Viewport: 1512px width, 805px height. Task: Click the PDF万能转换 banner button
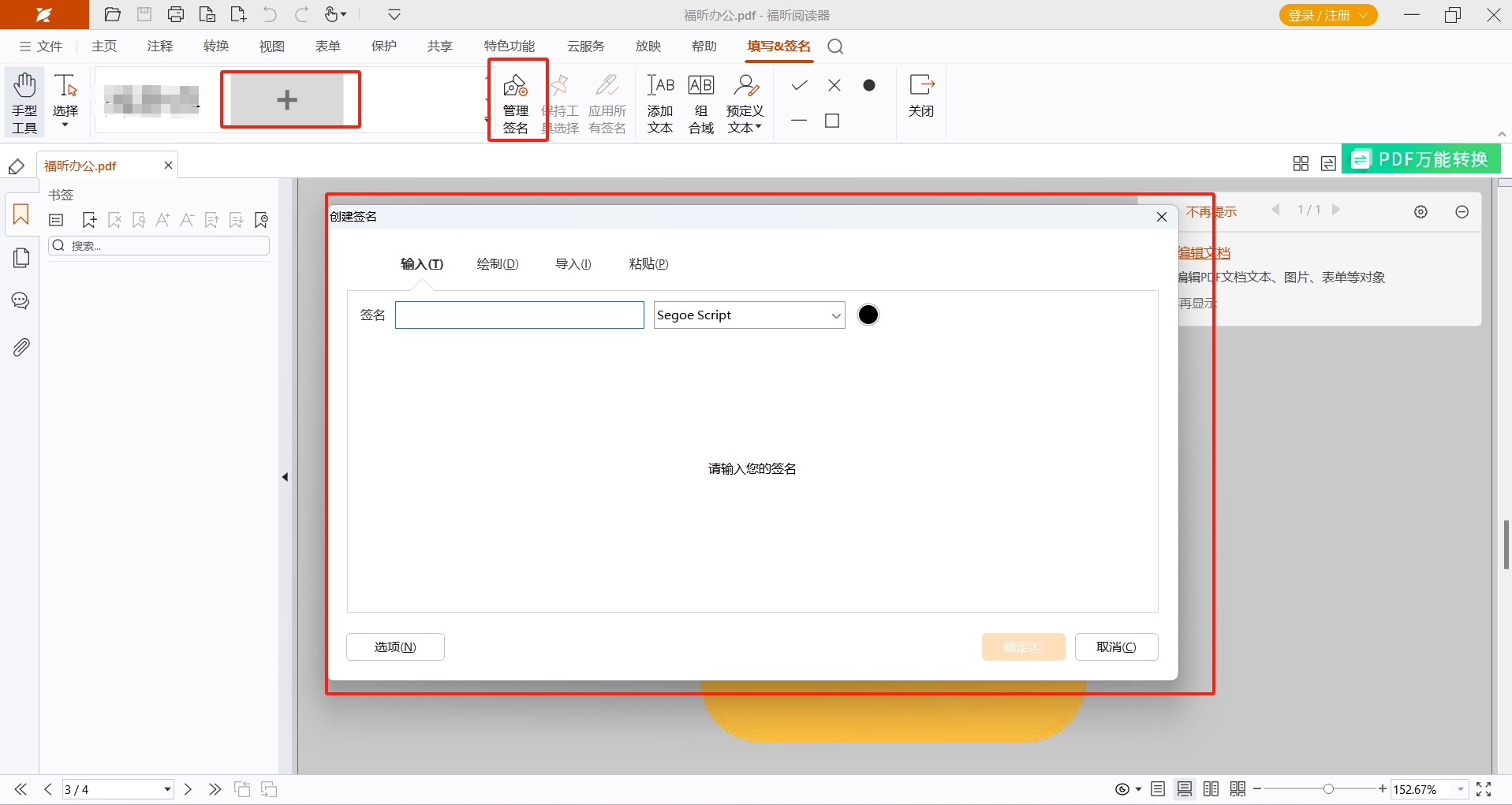tap(1421, 159)
